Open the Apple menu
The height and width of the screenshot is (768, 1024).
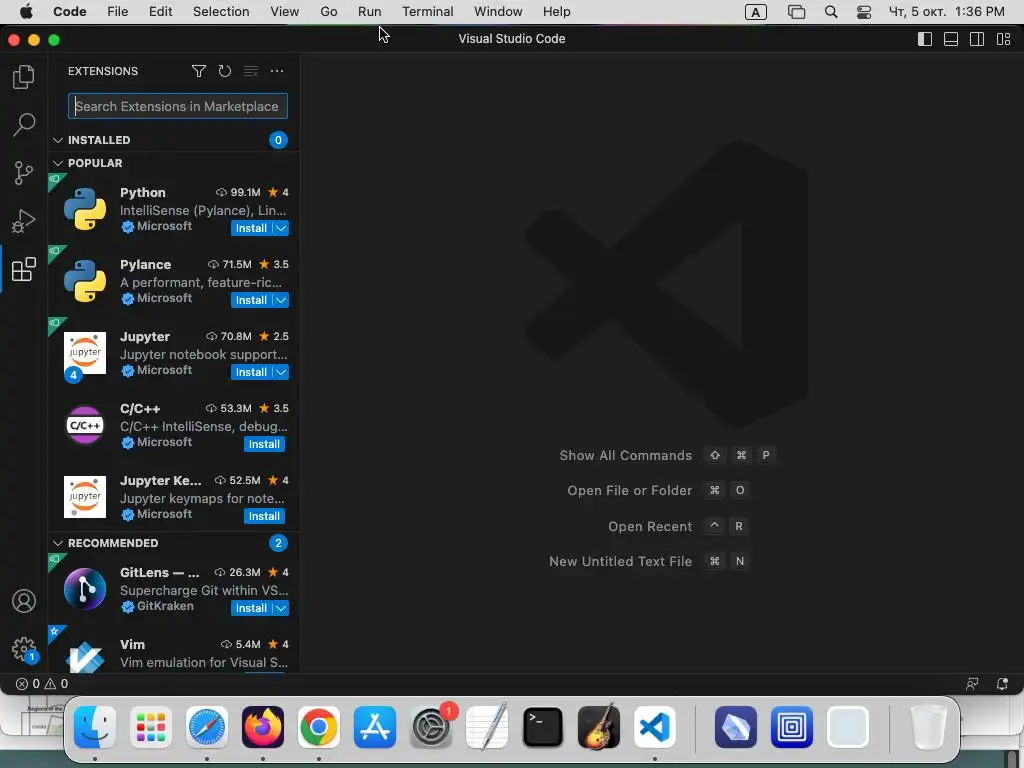[26, 12]
